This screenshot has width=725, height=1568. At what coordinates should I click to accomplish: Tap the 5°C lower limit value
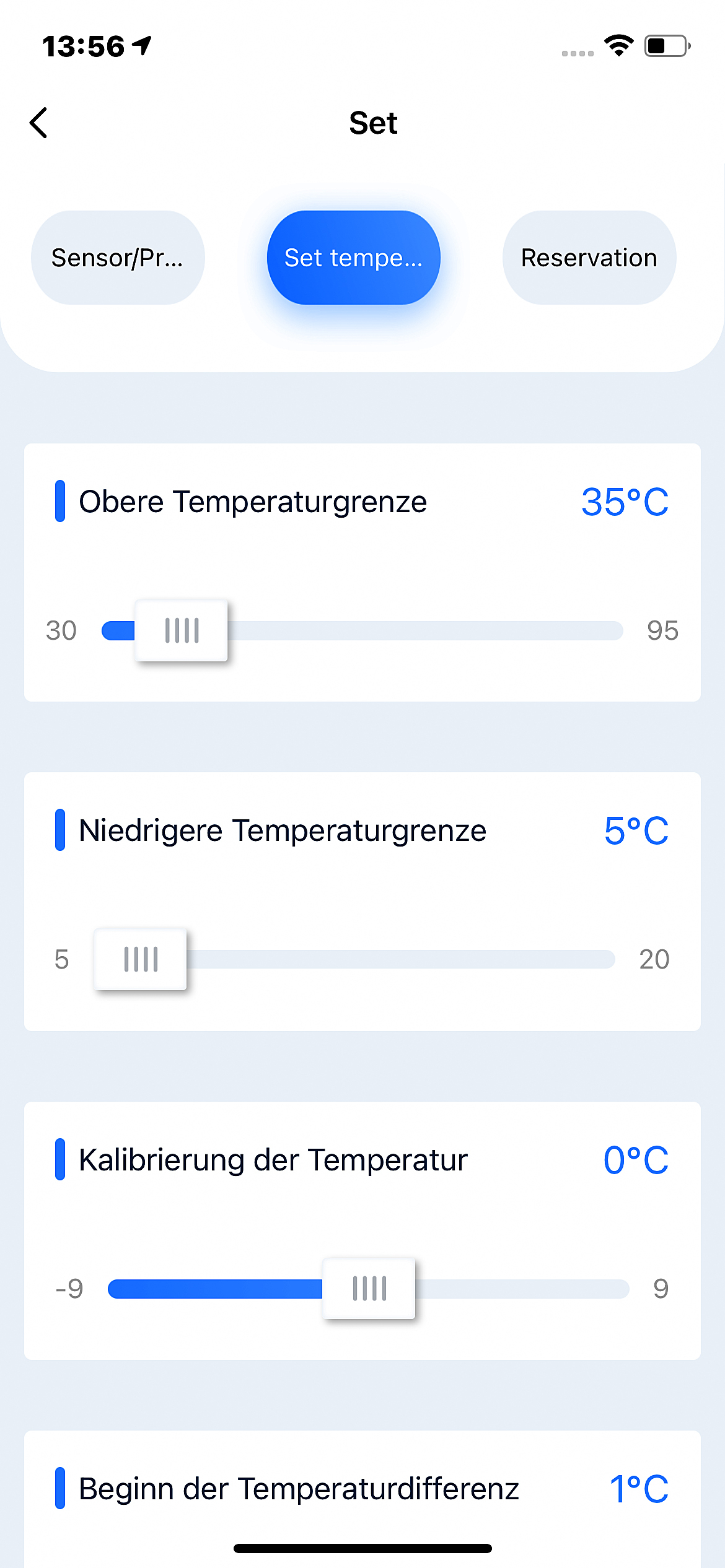pyautogui.click(x=636, y=830)
